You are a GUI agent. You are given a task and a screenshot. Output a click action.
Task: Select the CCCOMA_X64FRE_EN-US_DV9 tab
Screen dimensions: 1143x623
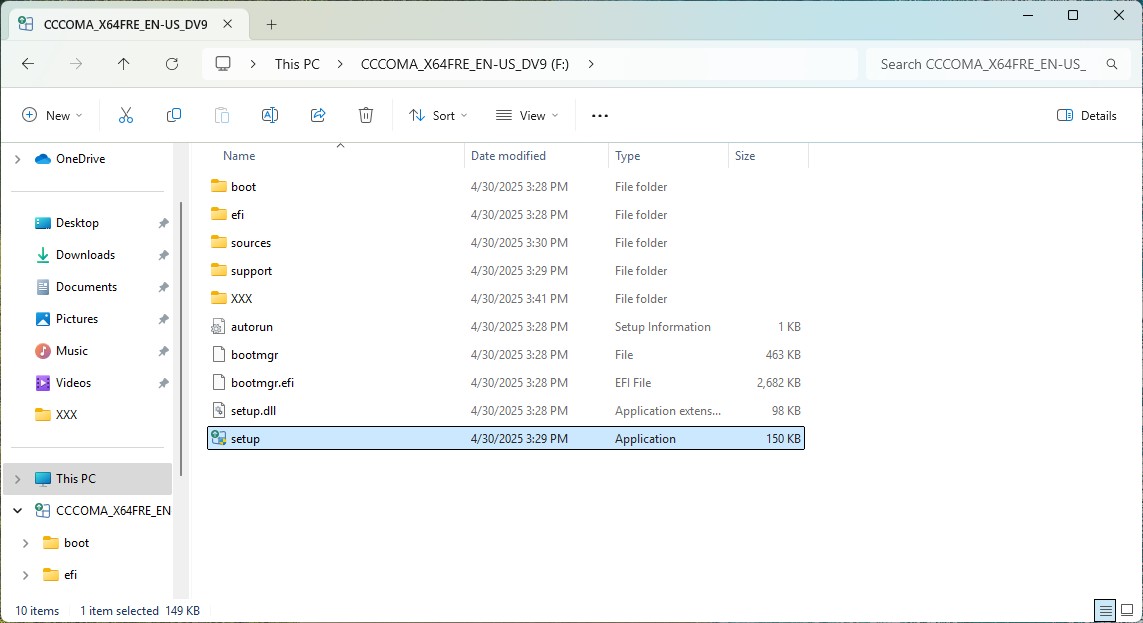125,24
